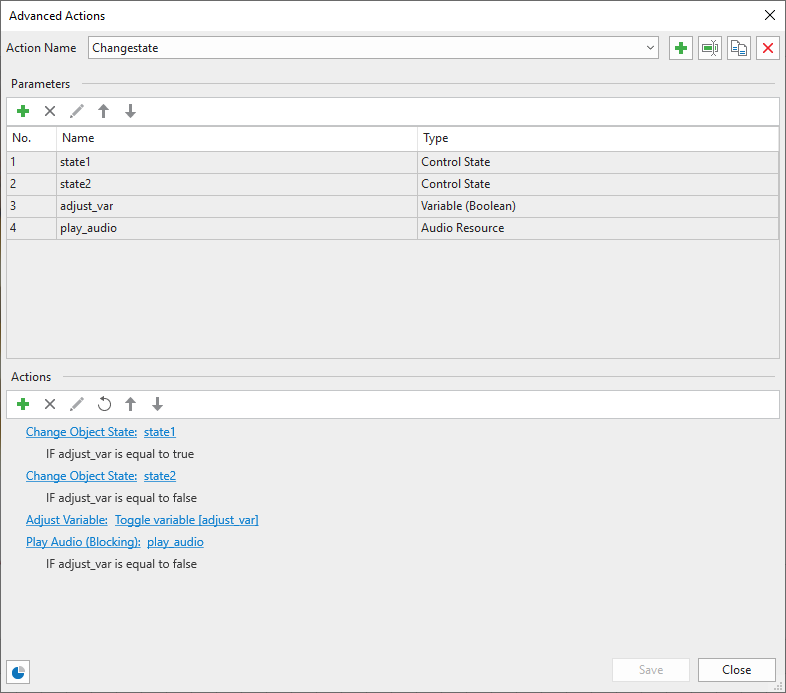The image size is (786, 693).
Task: Click the Name column header
Action: click(237, 138)
